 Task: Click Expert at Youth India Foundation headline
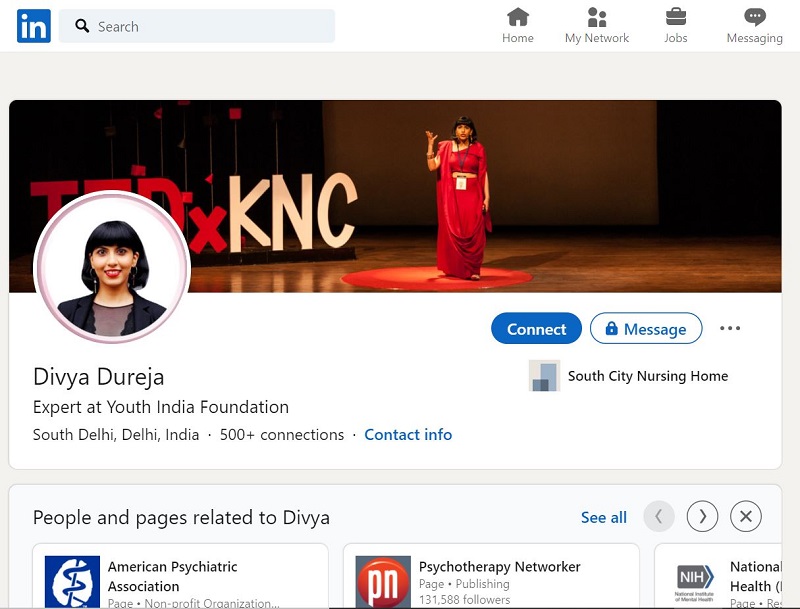tap(161, 407)
